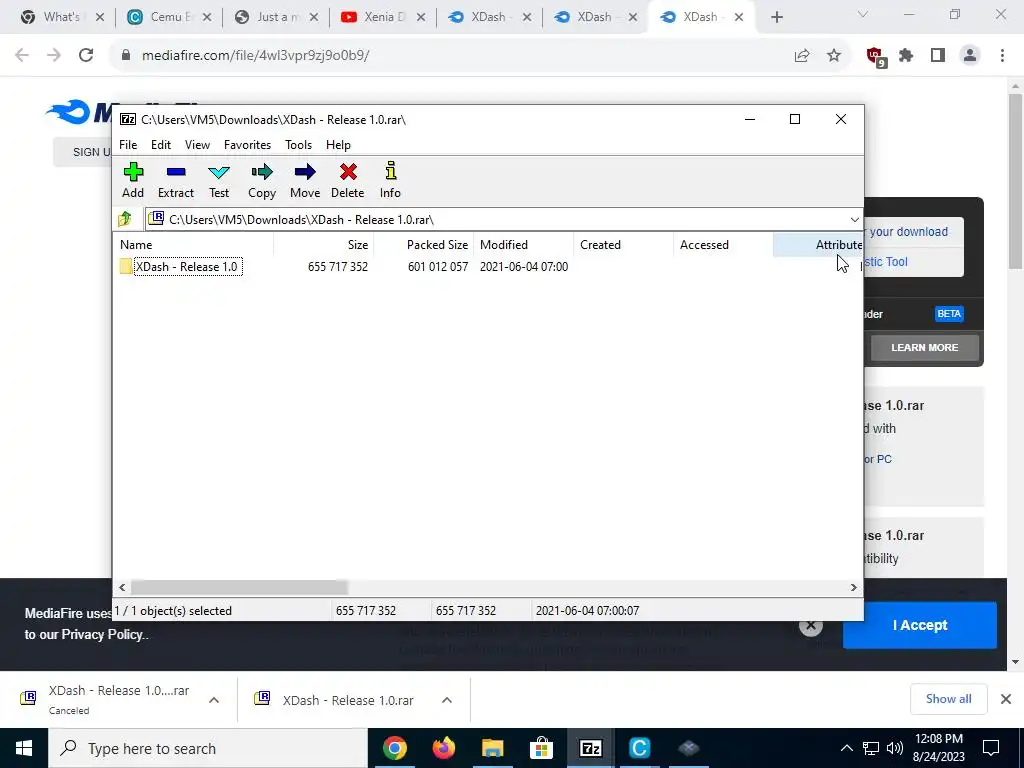This screenshot has height=768, width=1024.
Task: Click the Extract toolbar icon
Action: [176, 180]
